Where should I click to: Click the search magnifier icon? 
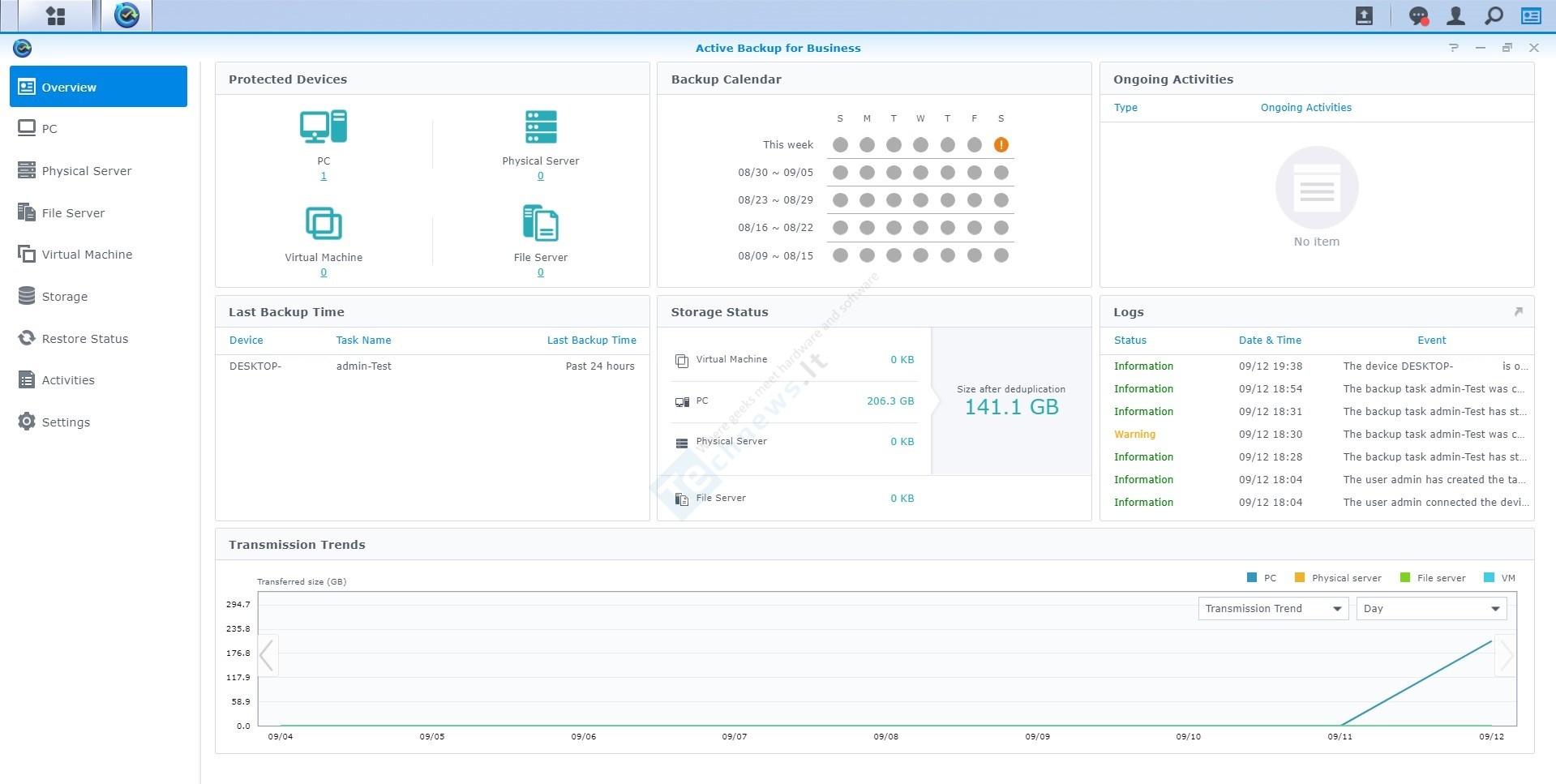tap(1494, 15)
